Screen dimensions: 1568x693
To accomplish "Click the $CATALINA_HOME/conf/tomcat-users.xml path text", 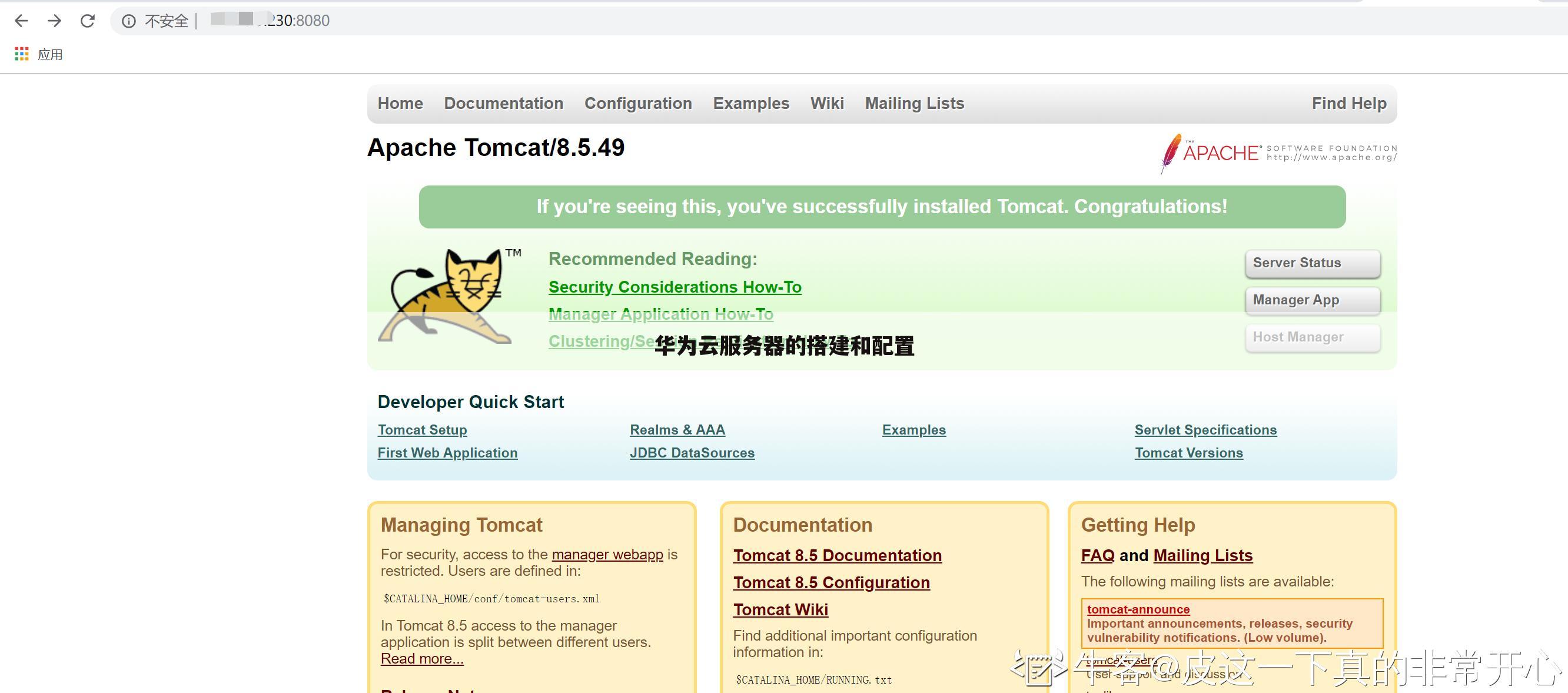I will click(491, 599).
